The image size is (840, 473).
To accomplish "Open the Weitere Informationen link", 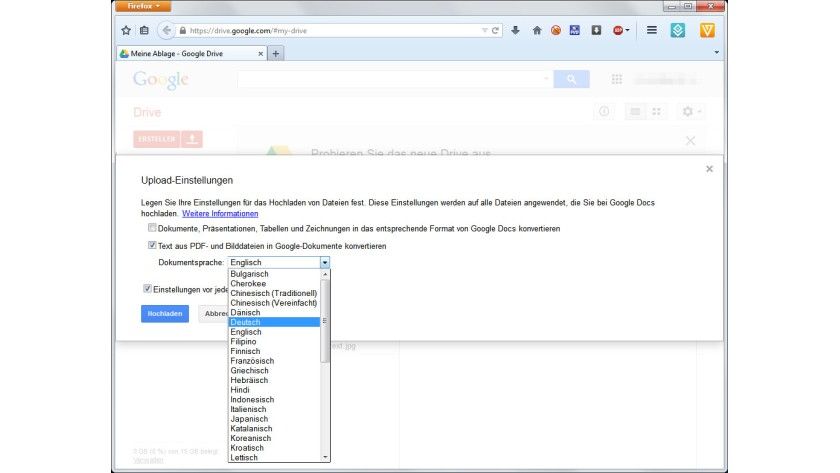I will [x=220, y=213].
